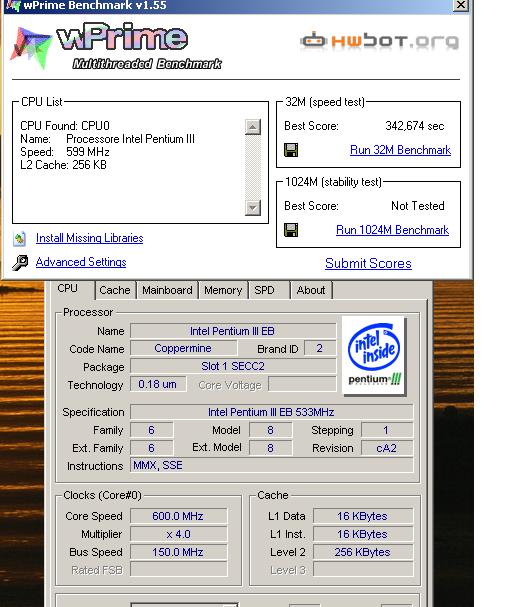Click the 32M Best Score '342,674 sec'
The height and width of the screenshot is (607, 512).
414,126
